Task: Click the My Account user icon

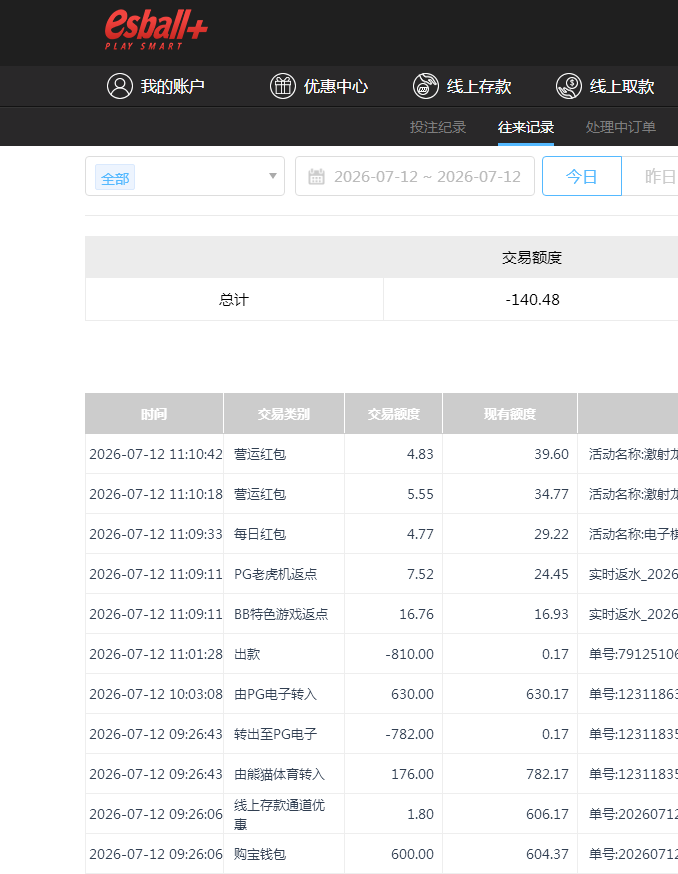Action: (120, 86)
